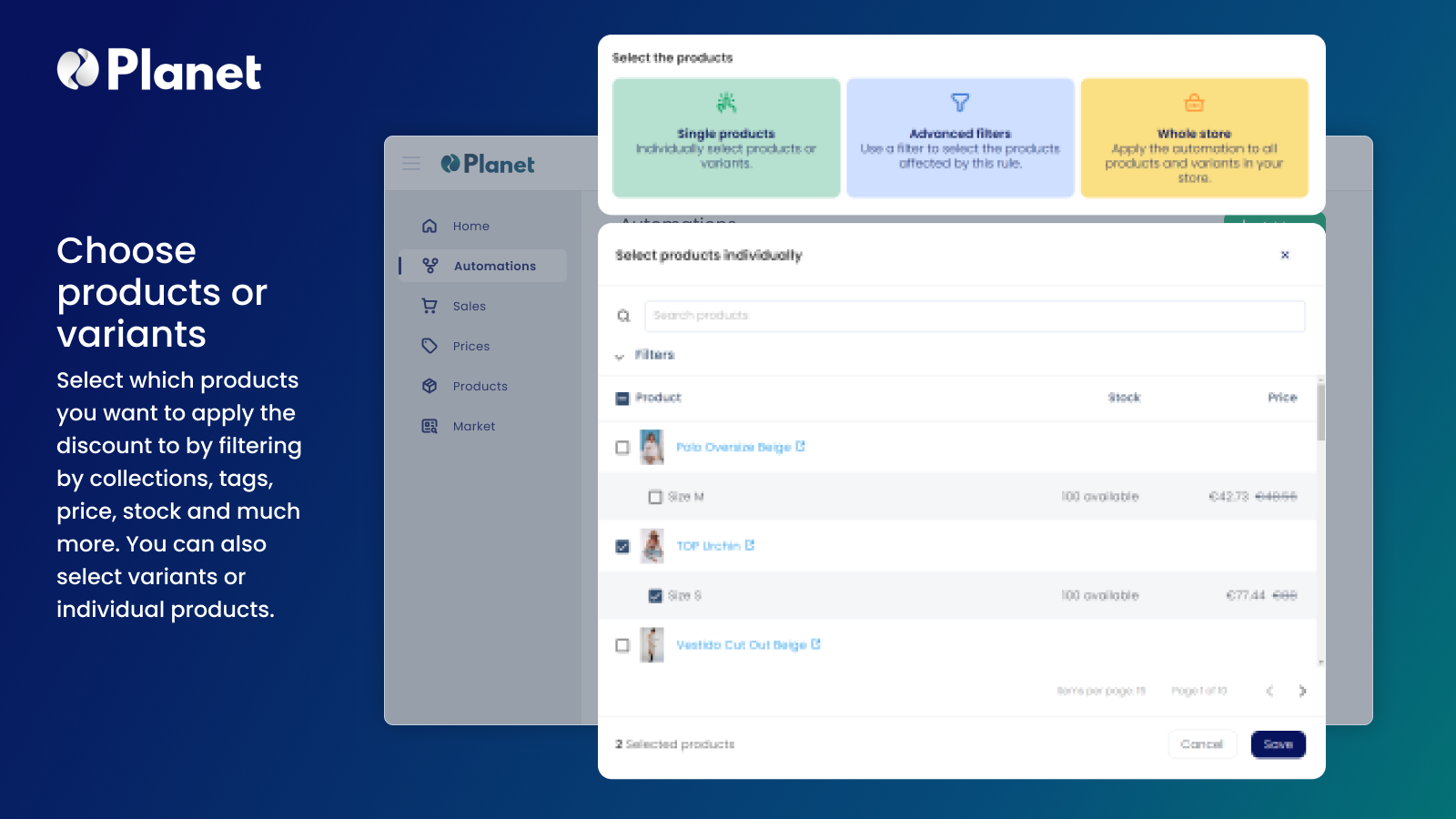Viewport: 1456px width, 819px height.
Task: Toggle the select-all Product header checkbox
Action: (622, 398)
